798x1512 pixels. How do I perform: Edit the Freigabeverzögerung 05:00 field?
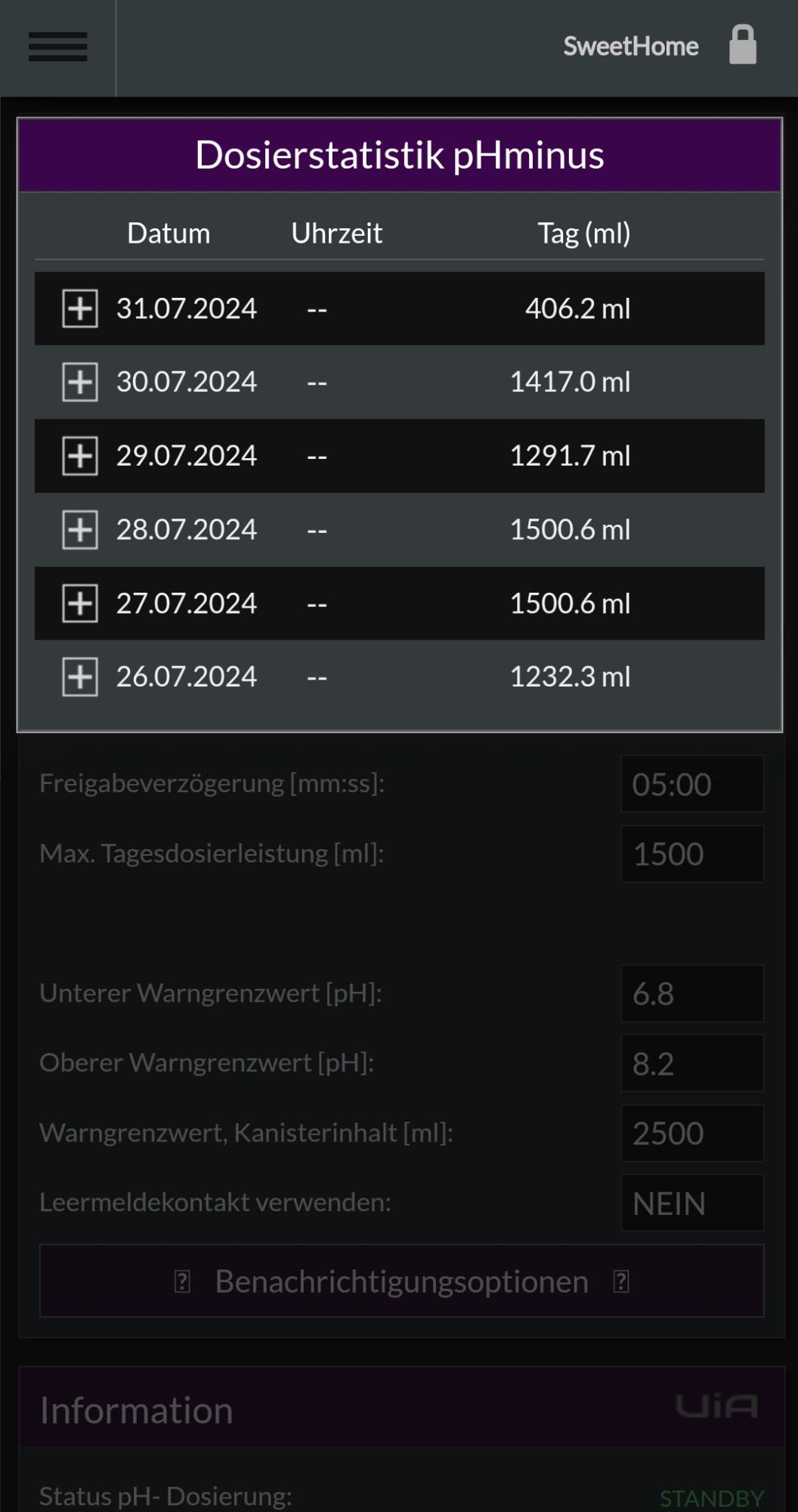(x=692, y=784)
